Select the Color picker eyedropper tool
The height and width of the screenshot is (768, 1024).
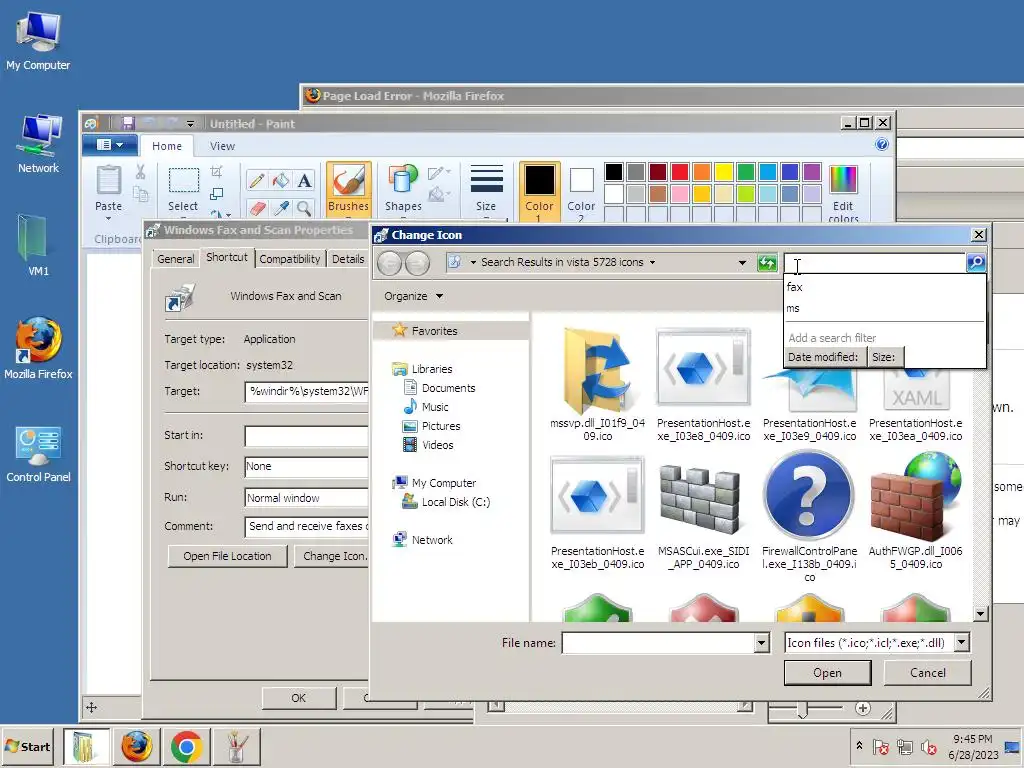click(x=281, y=208)
